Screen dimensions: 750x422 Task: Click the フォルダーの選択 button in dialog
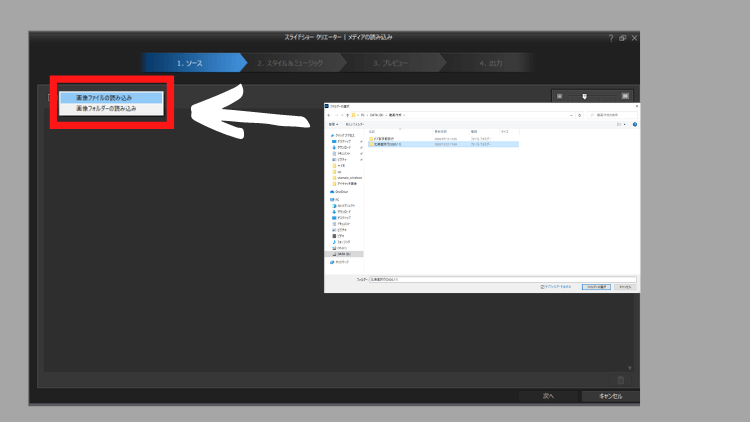596,287
